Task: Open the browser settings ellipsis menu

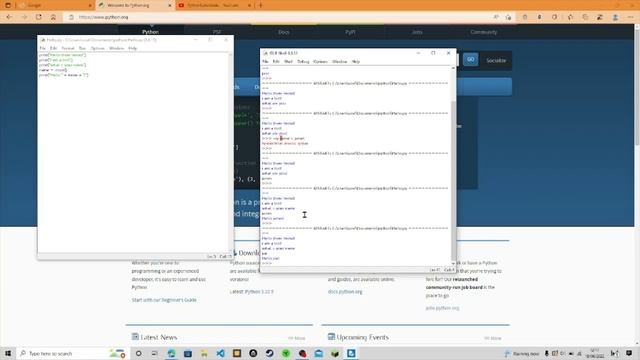Action: (631, 17)
